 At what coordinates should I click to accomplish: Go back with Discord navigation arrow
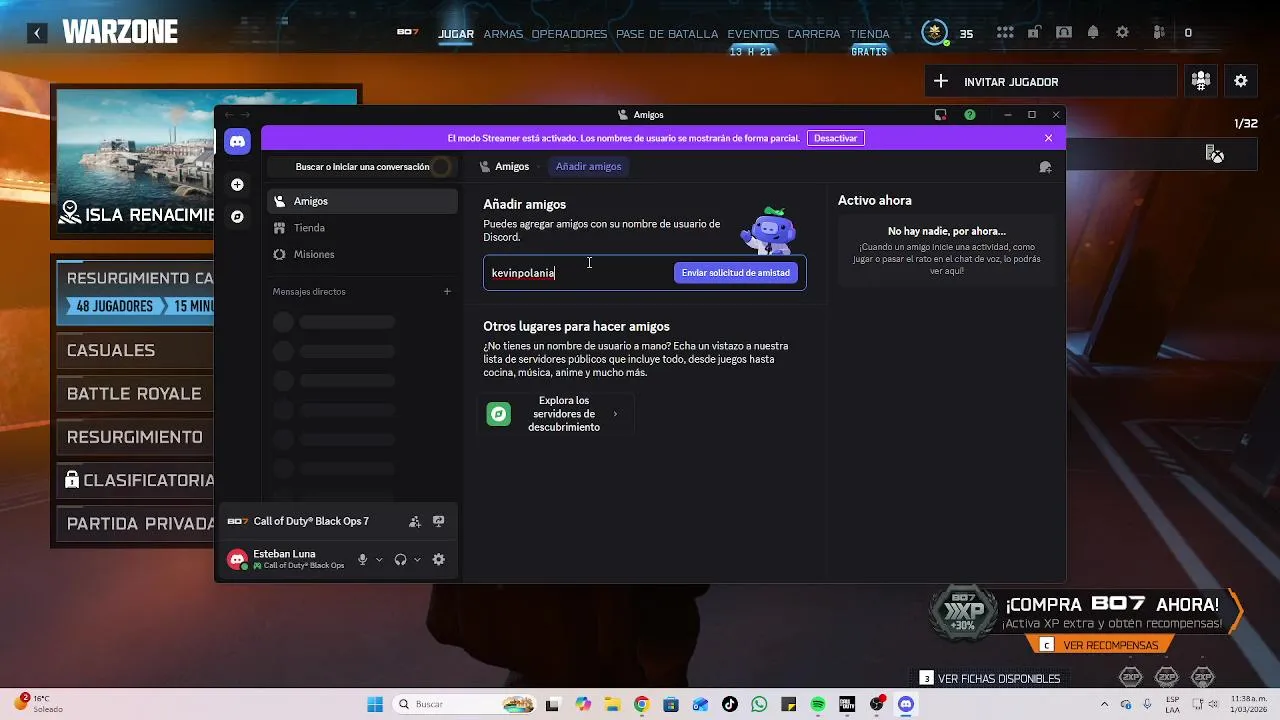pos(228,115)
